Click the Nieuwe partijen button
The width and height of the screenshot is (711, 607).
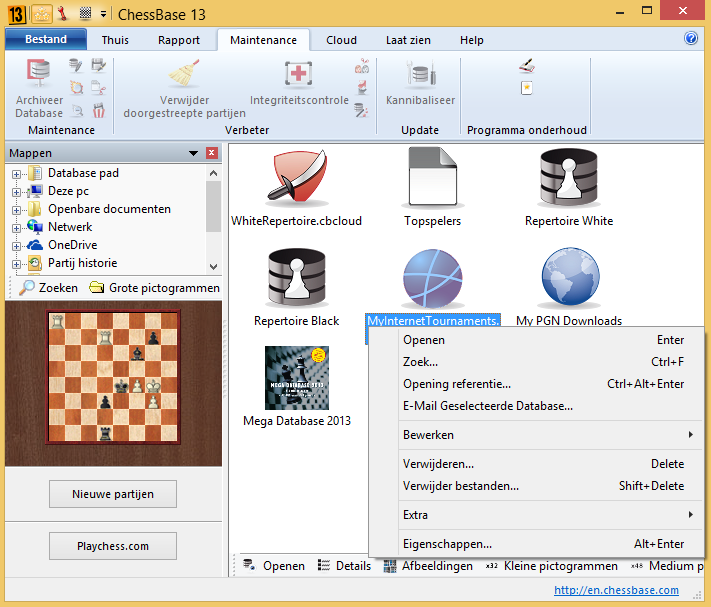[x=113, y=494]
